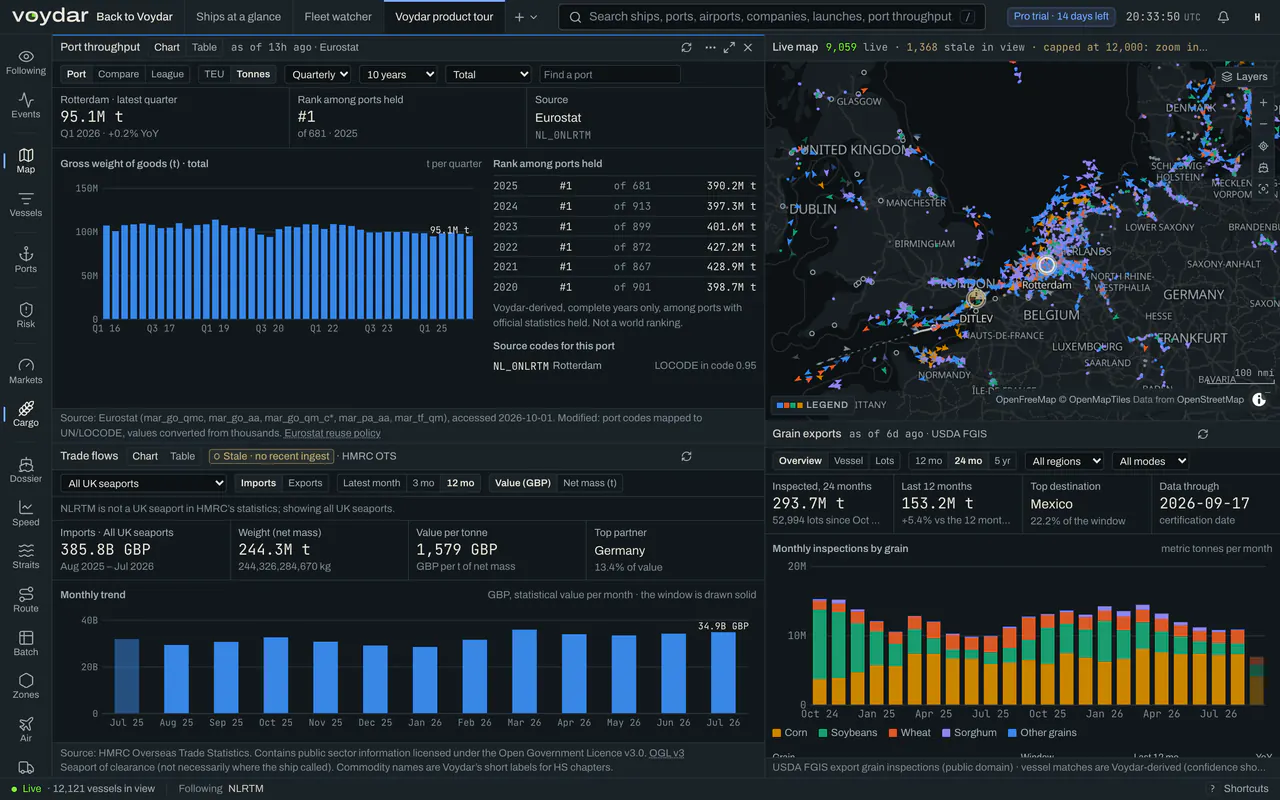Click the Soybeans legend swatch in Grain exports
The width and height of the screenshot is (1280, 800).
(x=823, y=733)
